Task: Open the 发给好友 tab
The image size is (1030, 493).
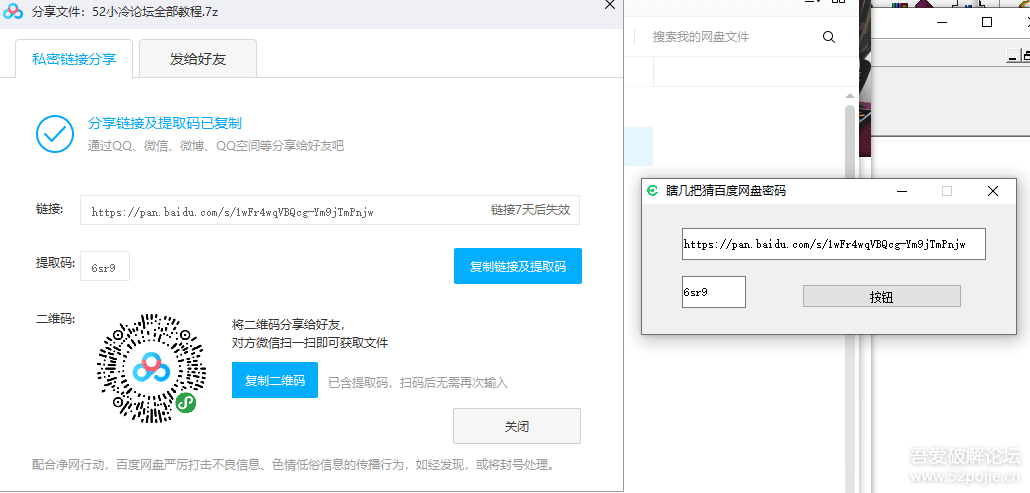Action: [198, 59]
